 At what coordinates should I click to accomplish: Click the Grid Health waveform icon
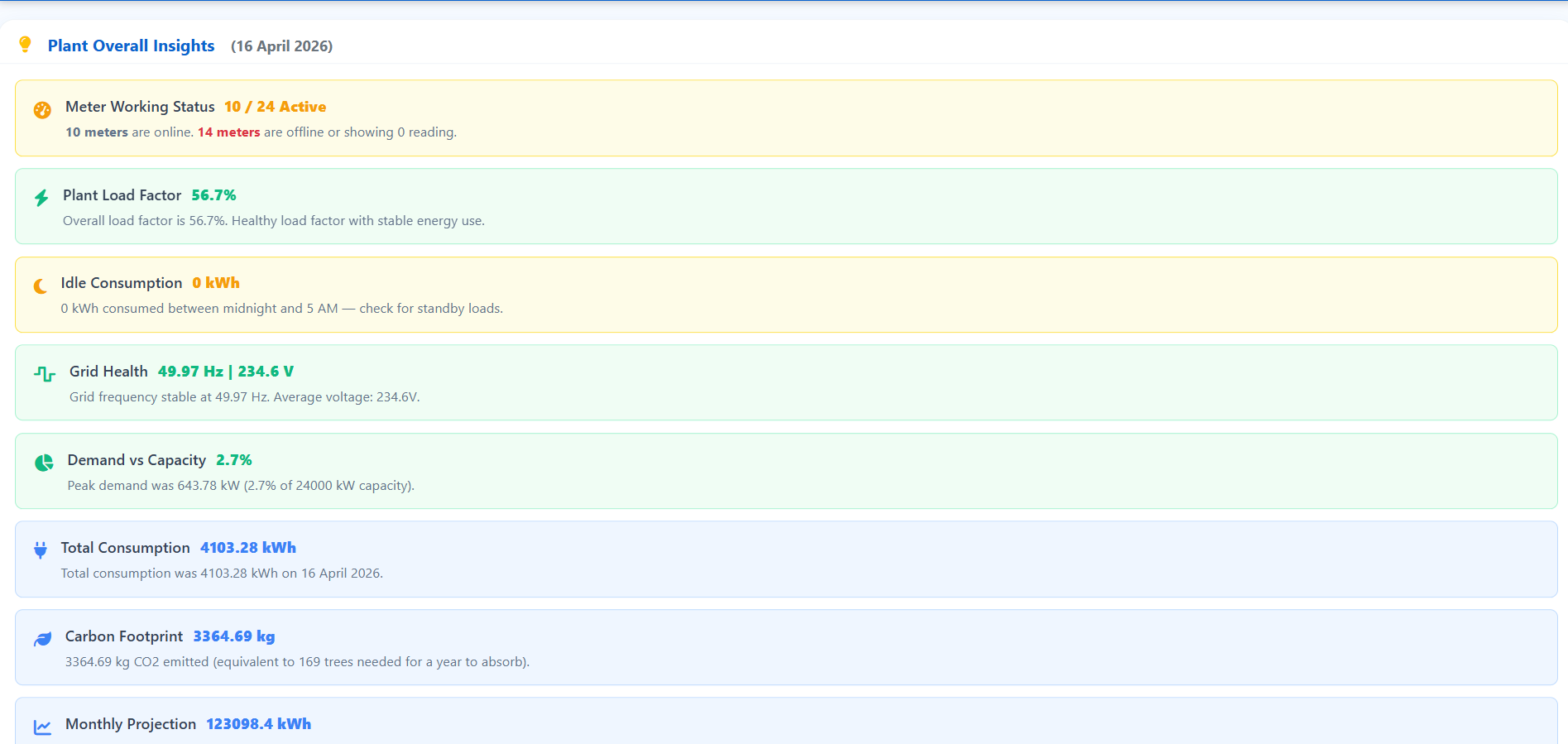(x=45, y=374)
